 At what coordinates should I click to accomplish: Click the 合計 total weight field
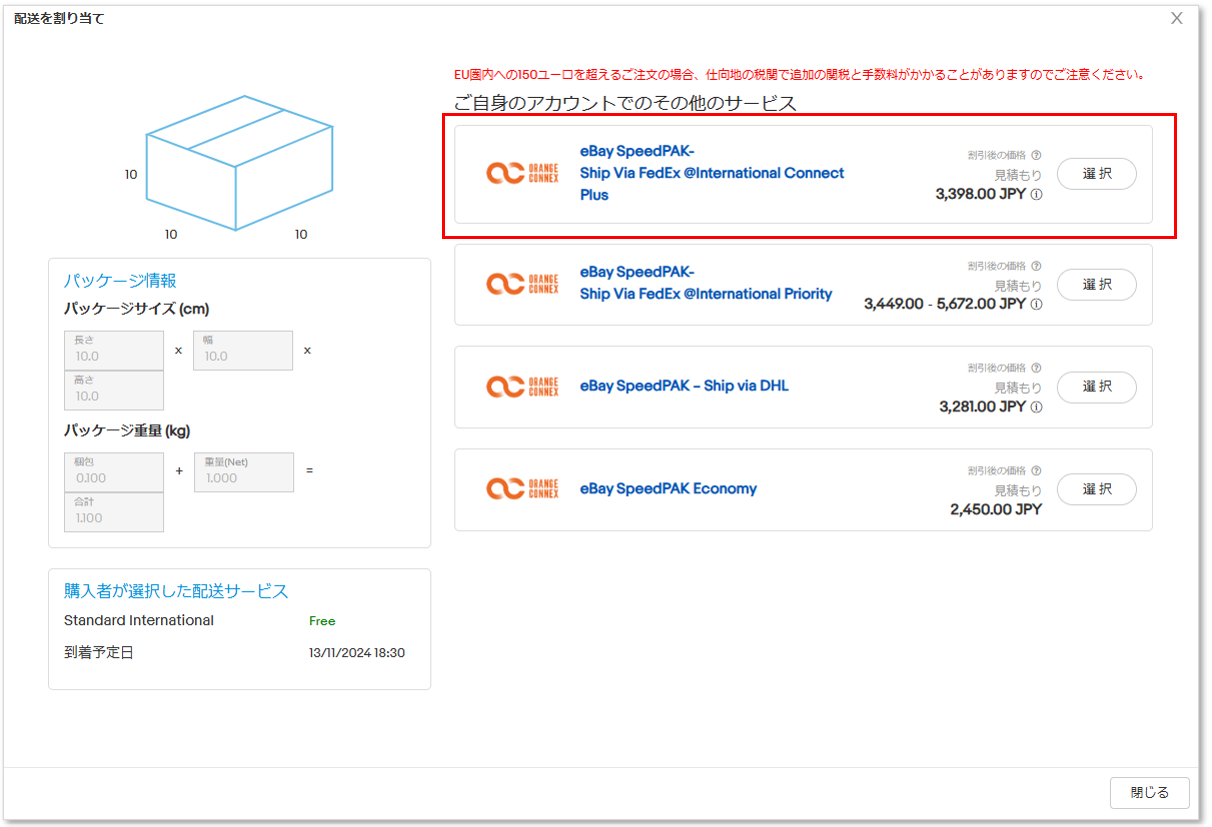113,512
